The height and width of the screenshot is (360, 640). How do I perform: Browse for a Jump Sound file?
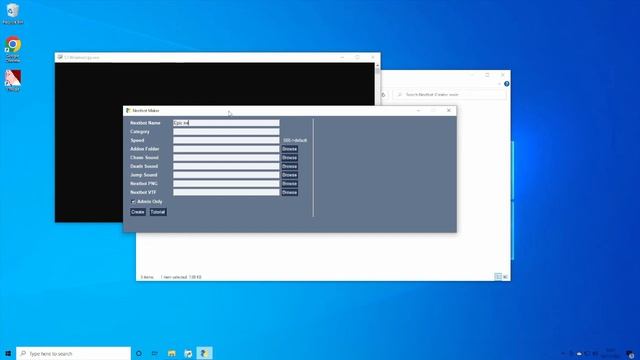click(289, 175)
